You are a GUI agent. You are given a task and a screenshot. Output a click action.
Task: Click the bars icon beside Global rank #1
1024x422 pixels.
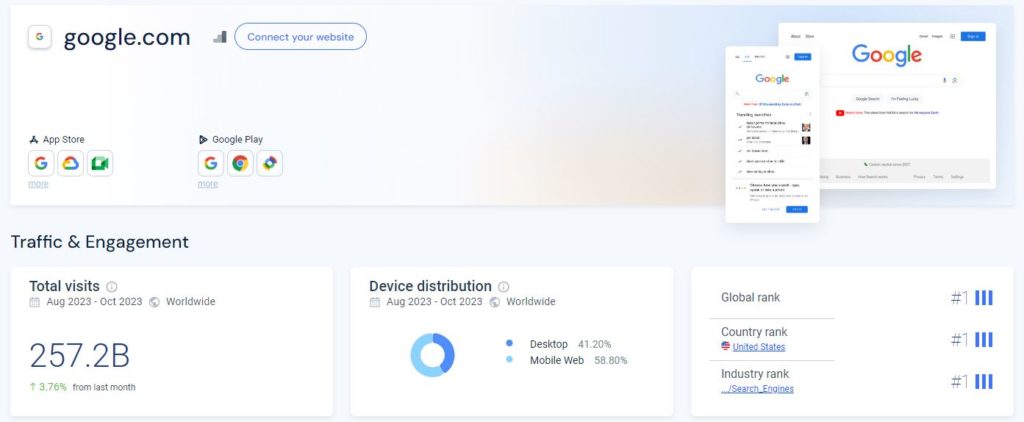tap(984, 298)
